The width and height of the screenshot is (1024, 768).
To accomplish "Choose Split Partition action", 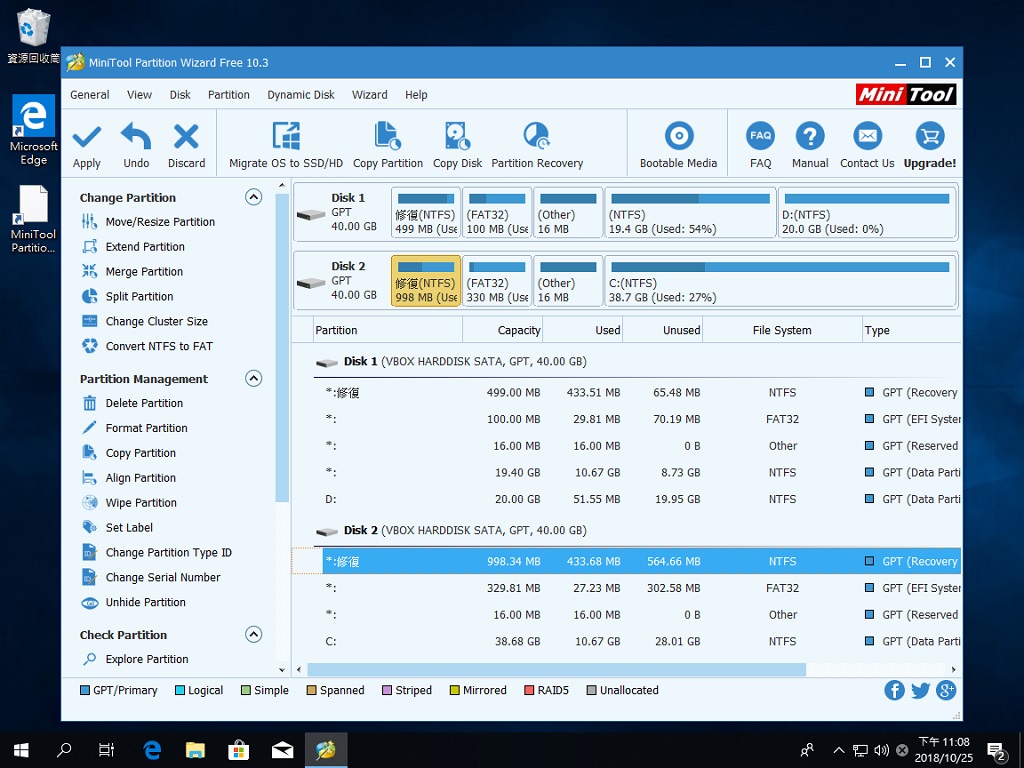I will click(139, 296).
